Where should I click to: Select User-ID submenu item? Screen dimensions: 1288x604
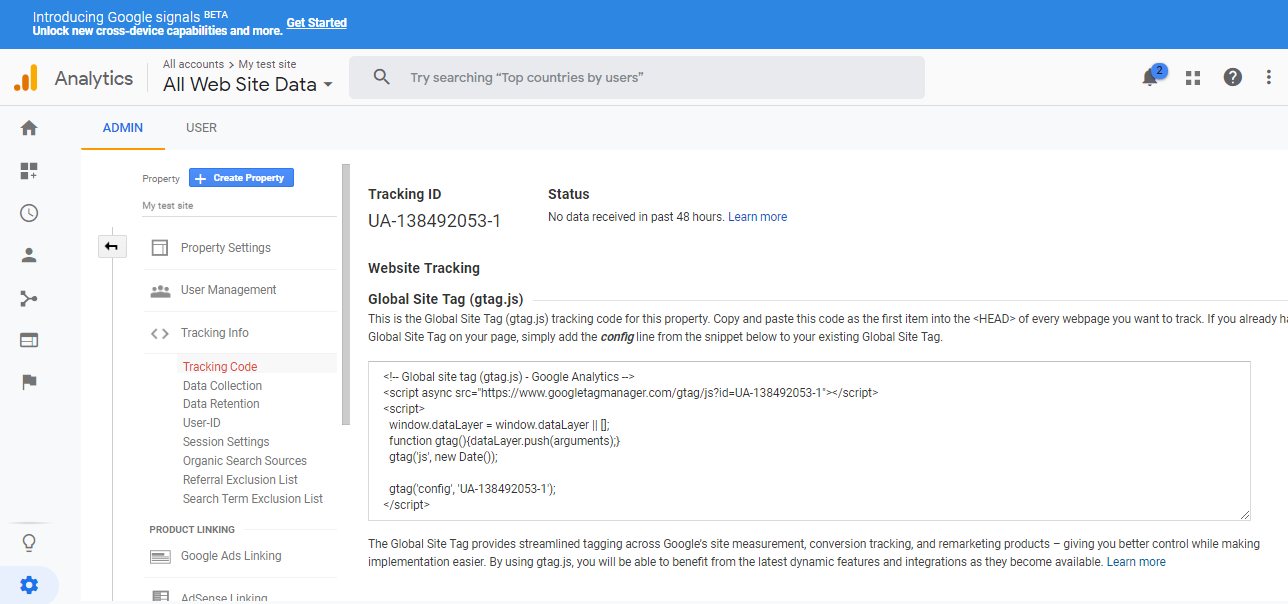202,423
